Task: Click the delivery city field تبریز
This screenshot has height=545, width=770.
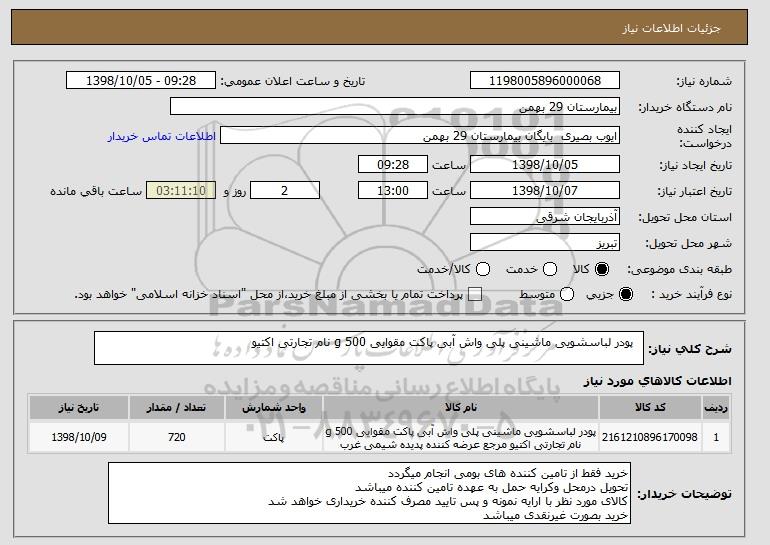Action: (x=545, y=243)
